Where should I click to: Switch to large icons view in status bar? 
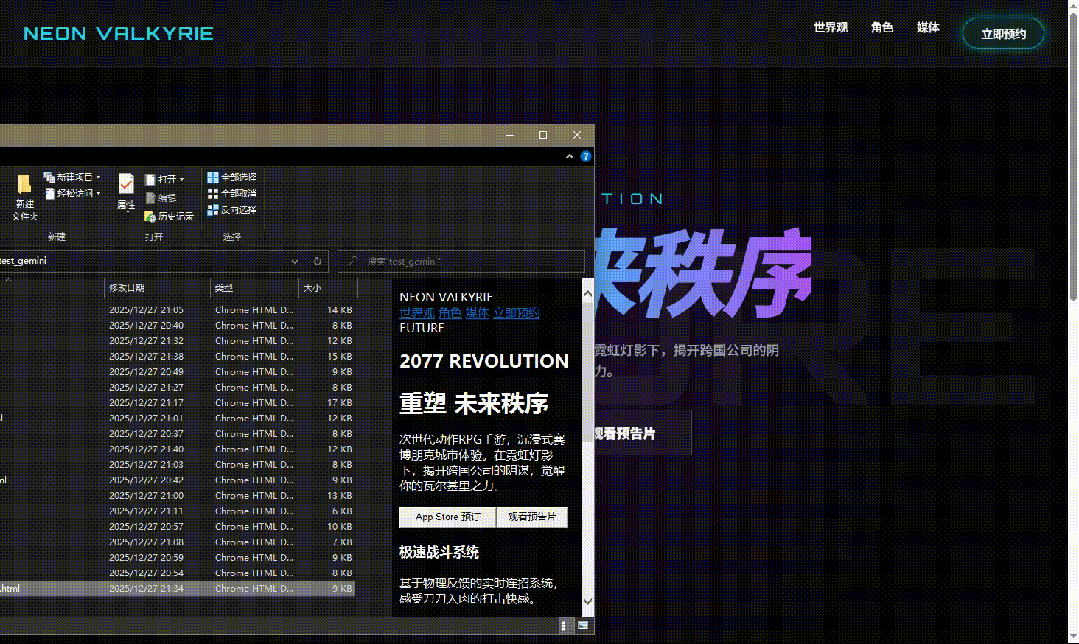pyautogui.click(x=583, y=625)
